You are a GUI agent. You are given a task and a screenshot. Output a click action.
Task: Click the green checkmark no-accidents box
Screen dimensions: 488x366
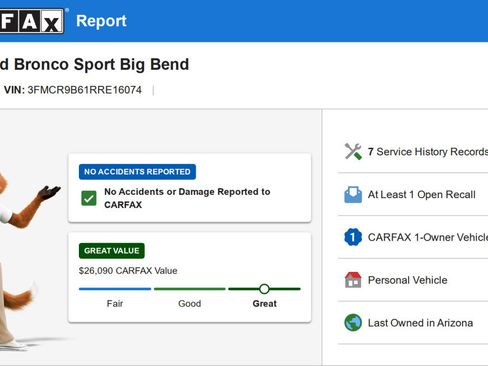(89, 198)
